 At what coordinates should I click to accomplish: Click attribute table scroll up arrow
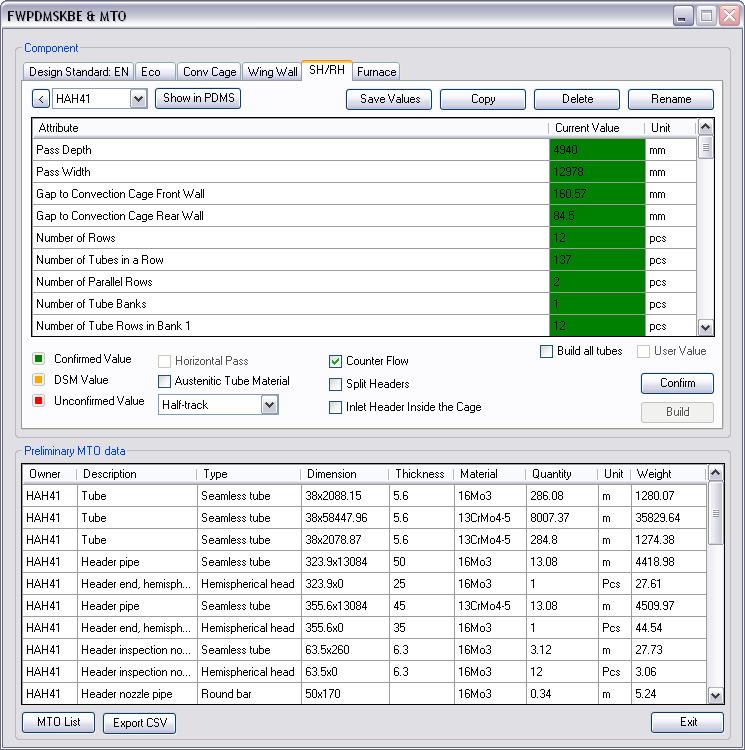pyautogui.click(x=705, y=127)
